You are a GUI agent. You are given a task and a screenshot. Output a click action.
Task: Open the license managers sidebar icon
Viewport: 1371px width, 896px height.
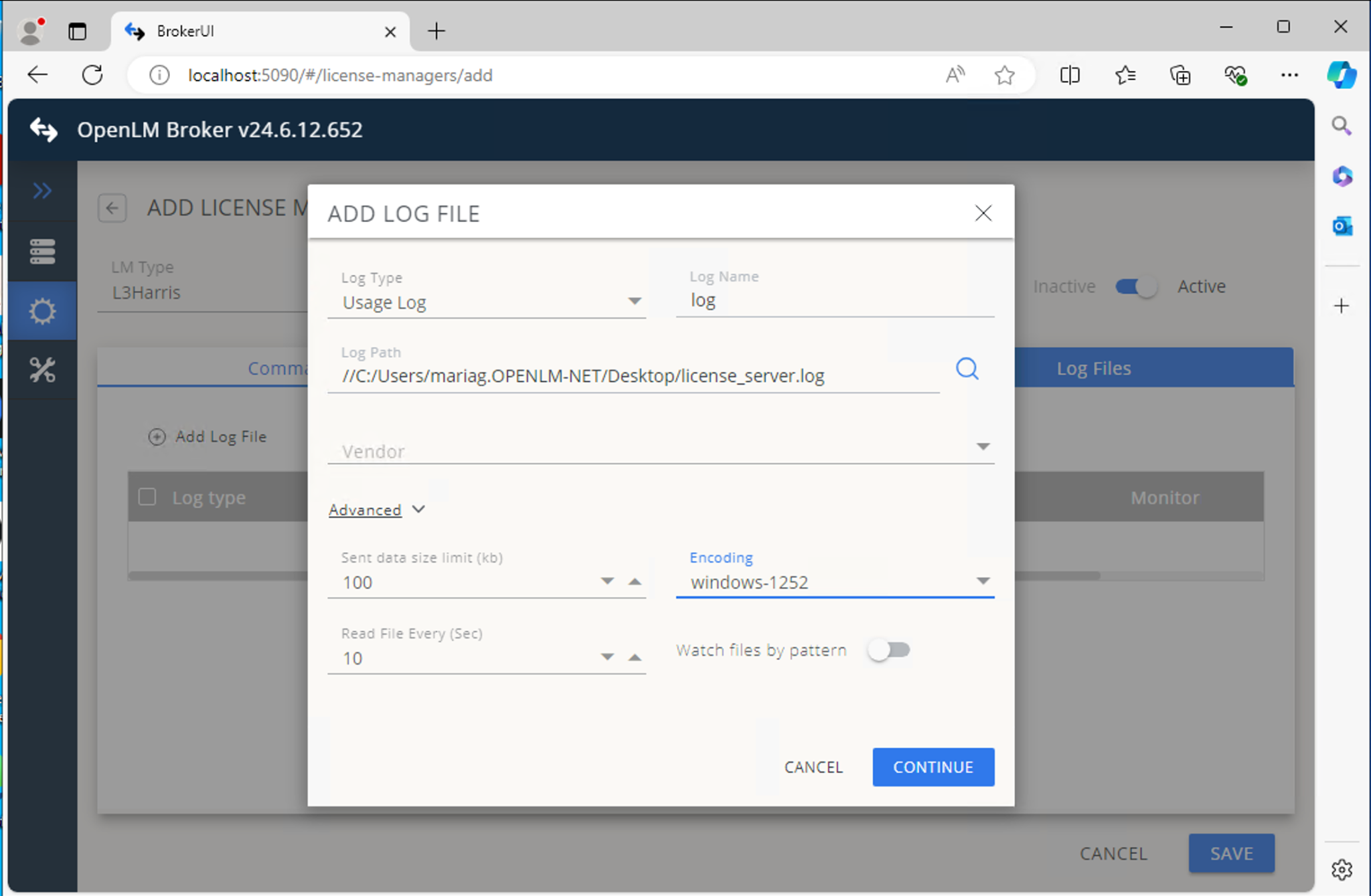(x=42, y=251)
